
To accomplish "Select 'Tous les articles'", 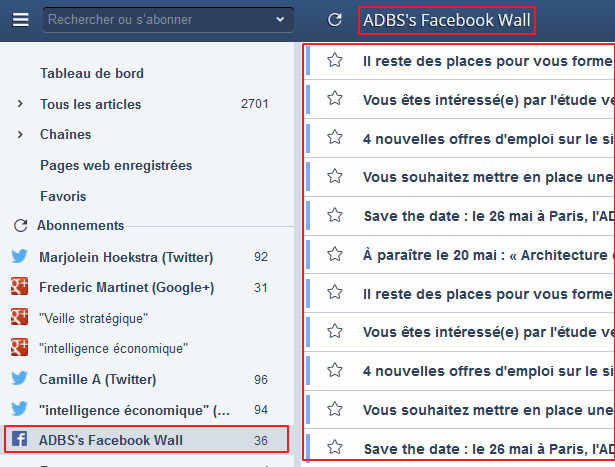I will (x=91, y=104).
